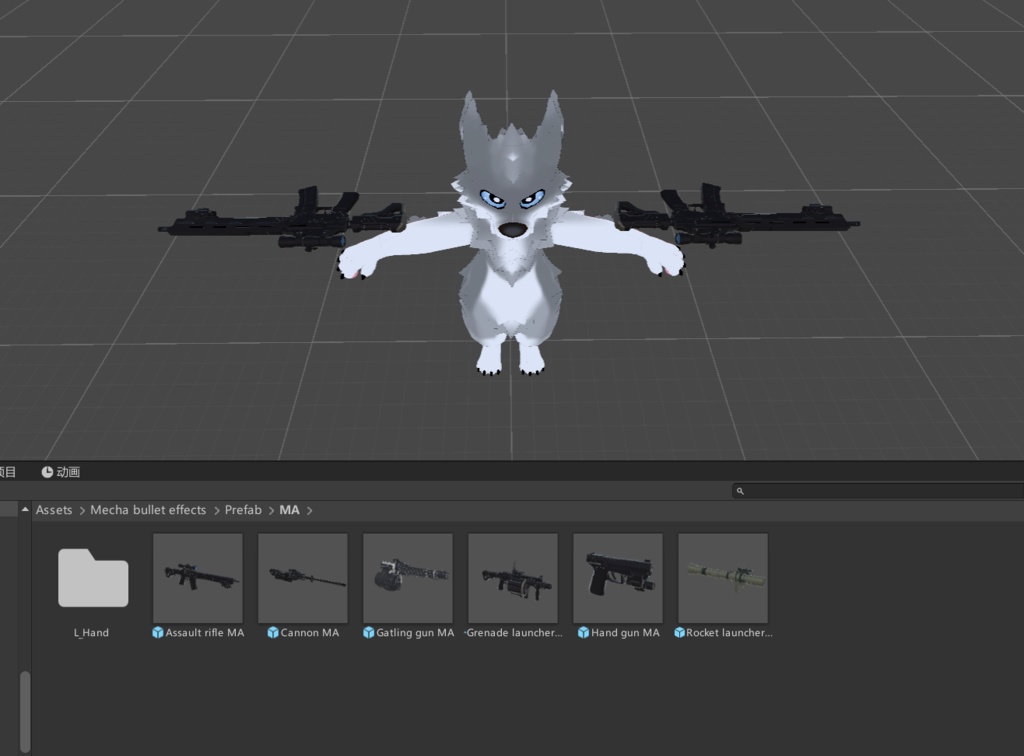Click the up arrow left of Assets
1024x756 pixels.
(x=25, y=509)
